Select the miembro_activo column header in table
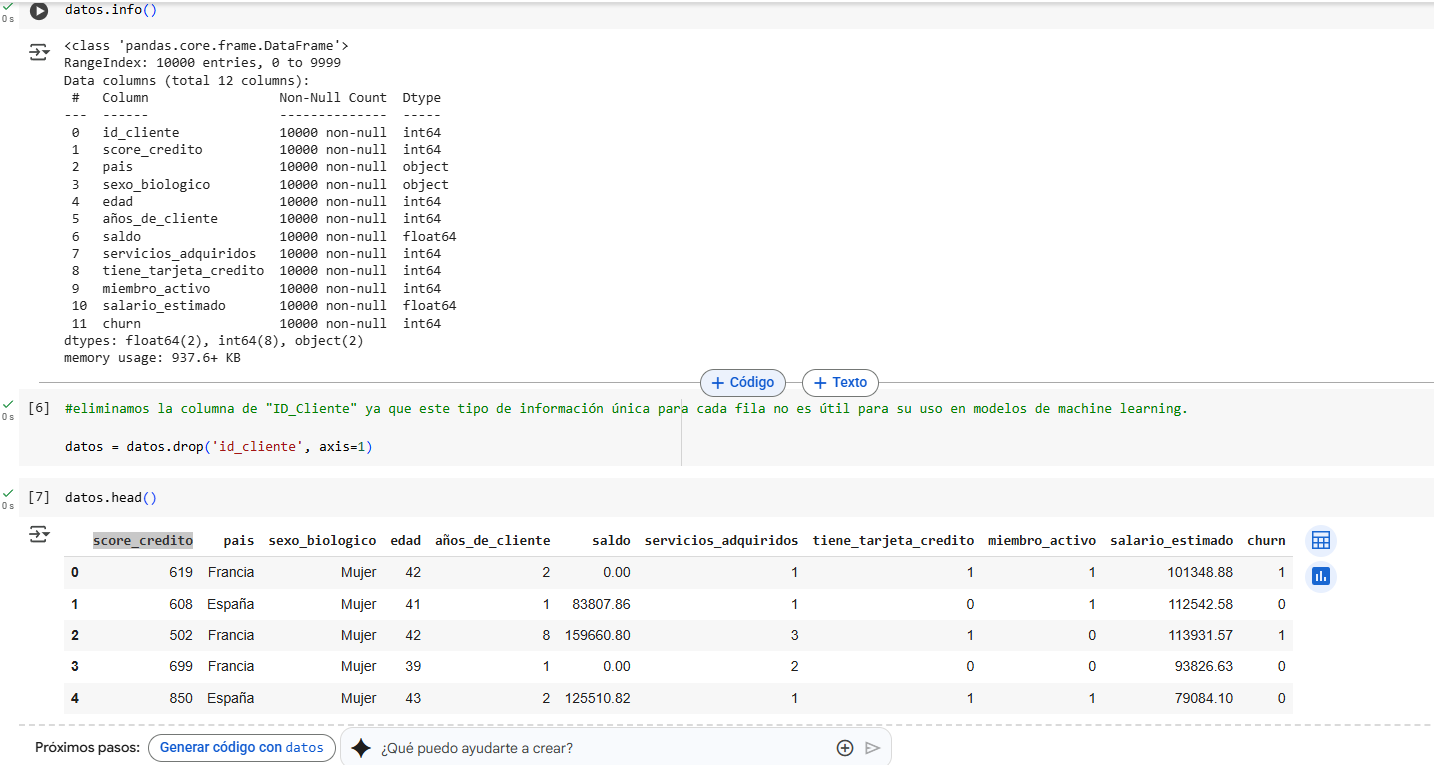This screenshot has width=1434, height=765. [x=1042, y=540]
